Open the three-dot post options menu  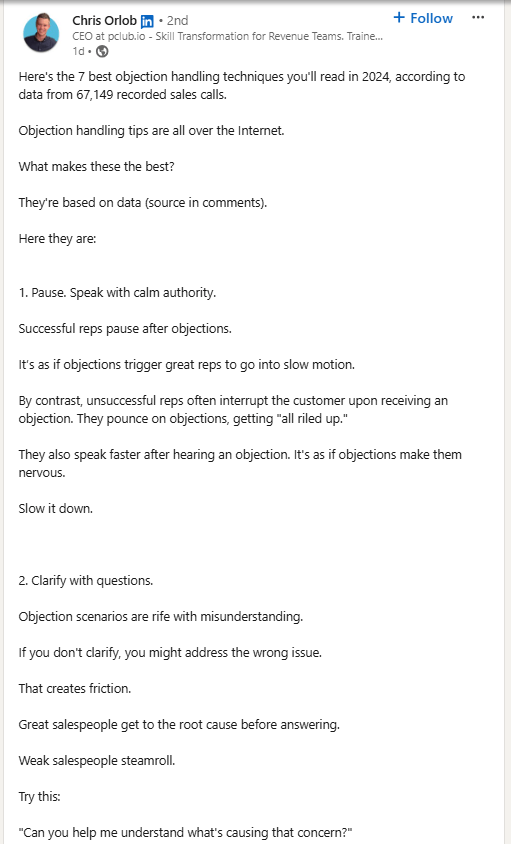(478, 18)
